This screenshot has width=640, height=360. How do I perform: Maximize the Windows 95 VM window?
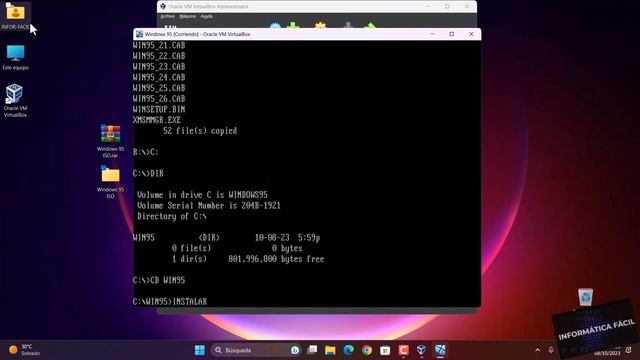[x=451, y=34]
